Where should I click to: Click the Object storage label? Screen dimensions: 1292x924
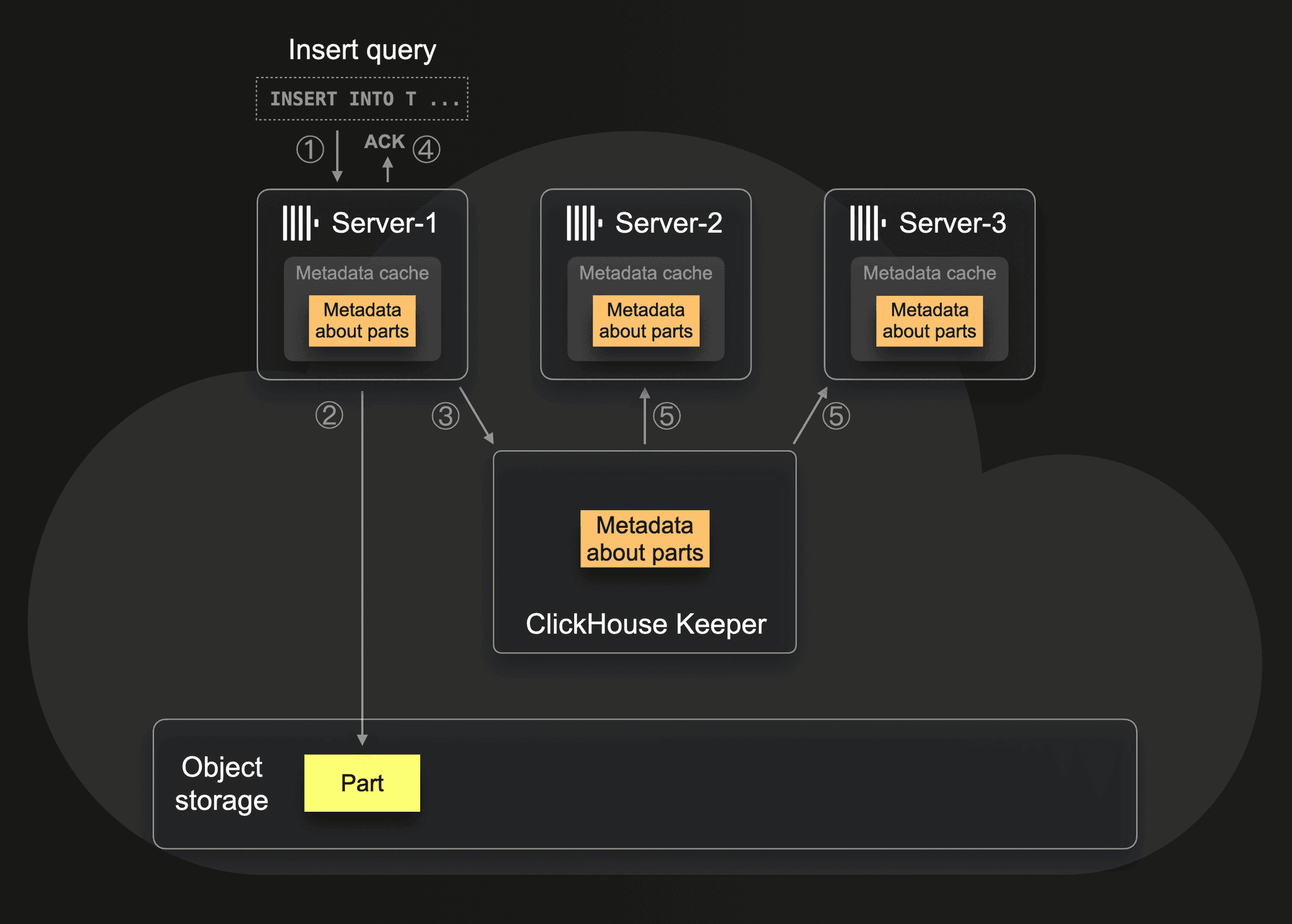[221, 783]
